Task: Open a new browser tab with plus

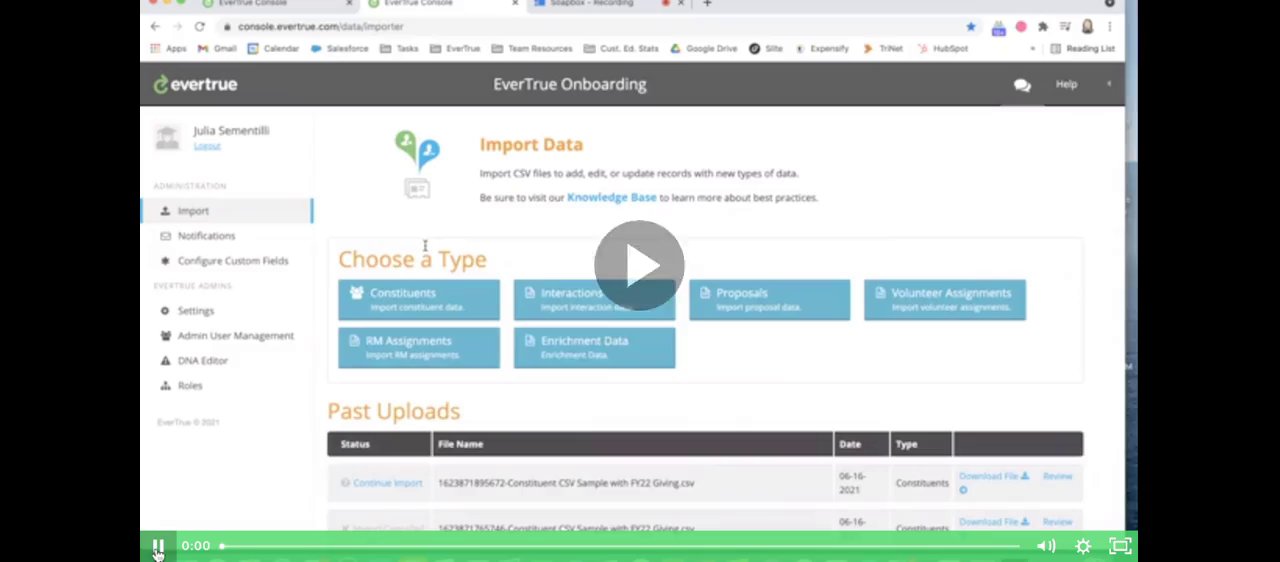Action: [x=707, y=4]
